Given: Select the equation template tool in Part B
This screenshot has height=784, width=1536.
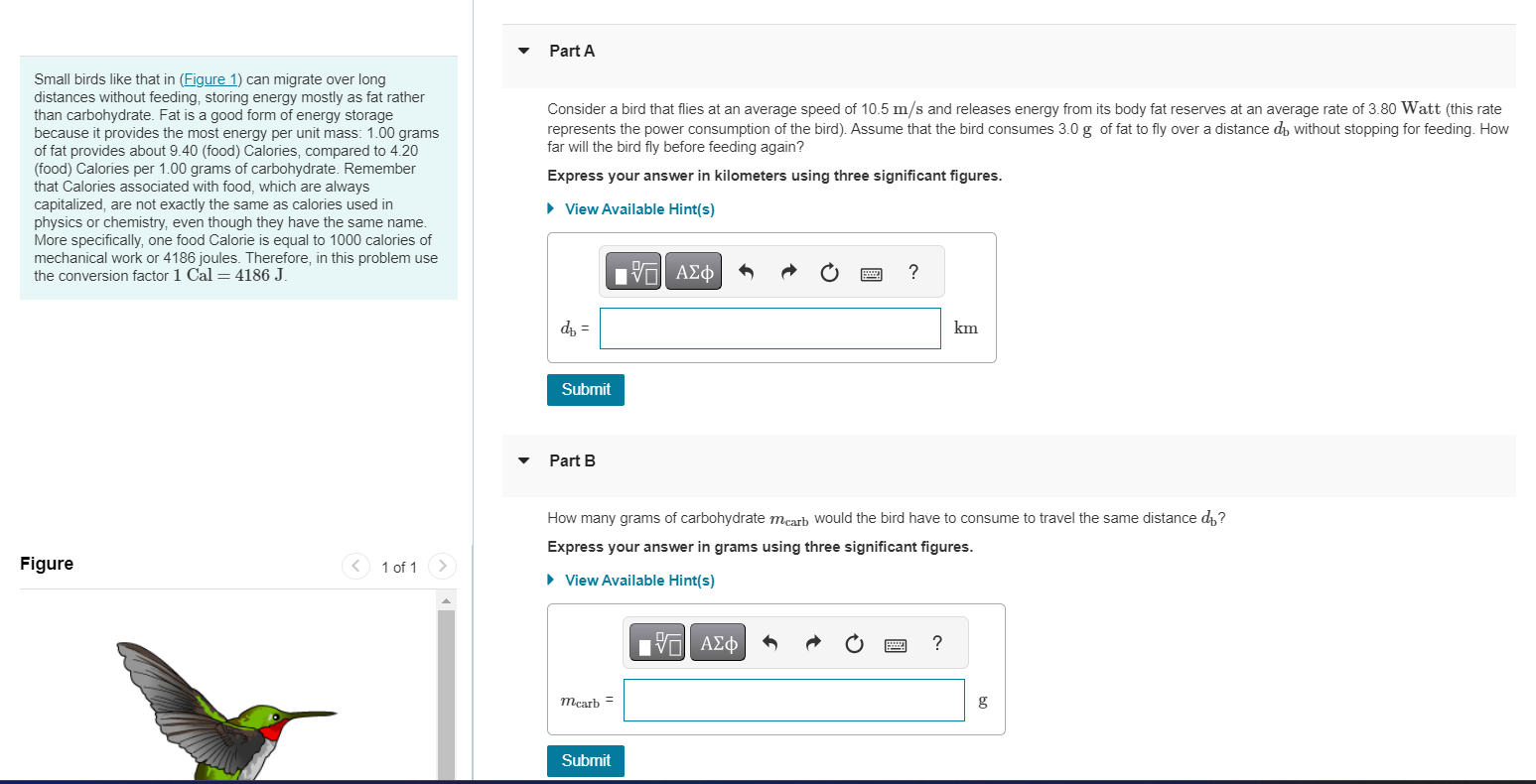Looking at the screenshot, I should [656, 642].
